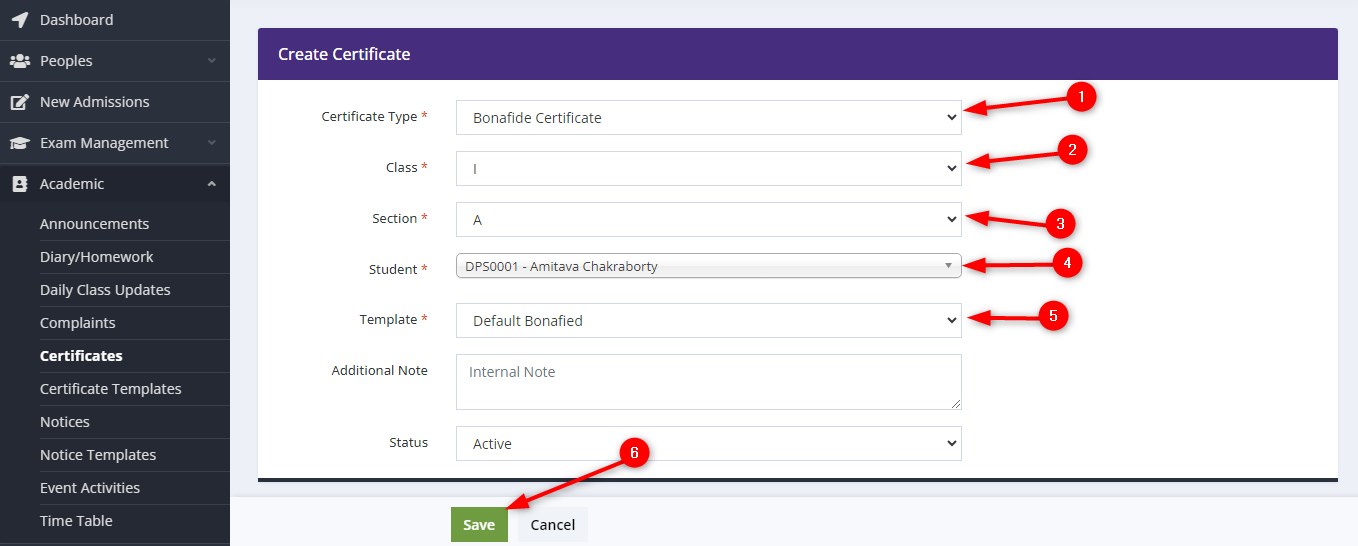Click the Certificate Type label
The width and height of the screenshot is (1358, 546).
(x=369, y=116)
